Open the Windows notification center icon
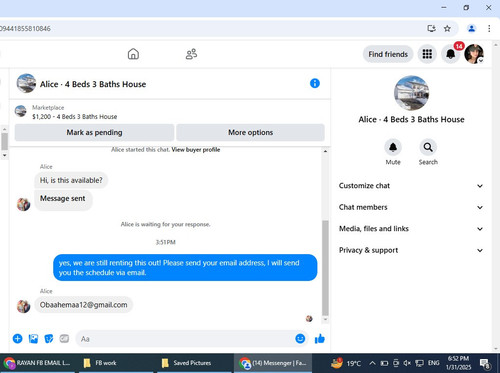This screenshot has width=500, height=373. point(485,363)
